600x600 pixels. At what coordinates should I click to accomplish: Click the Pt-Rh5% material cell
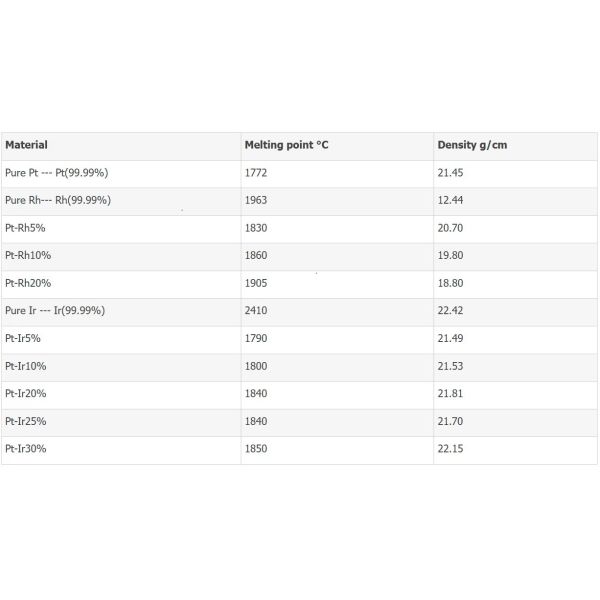pyautogui.click(x=26, y=228)
